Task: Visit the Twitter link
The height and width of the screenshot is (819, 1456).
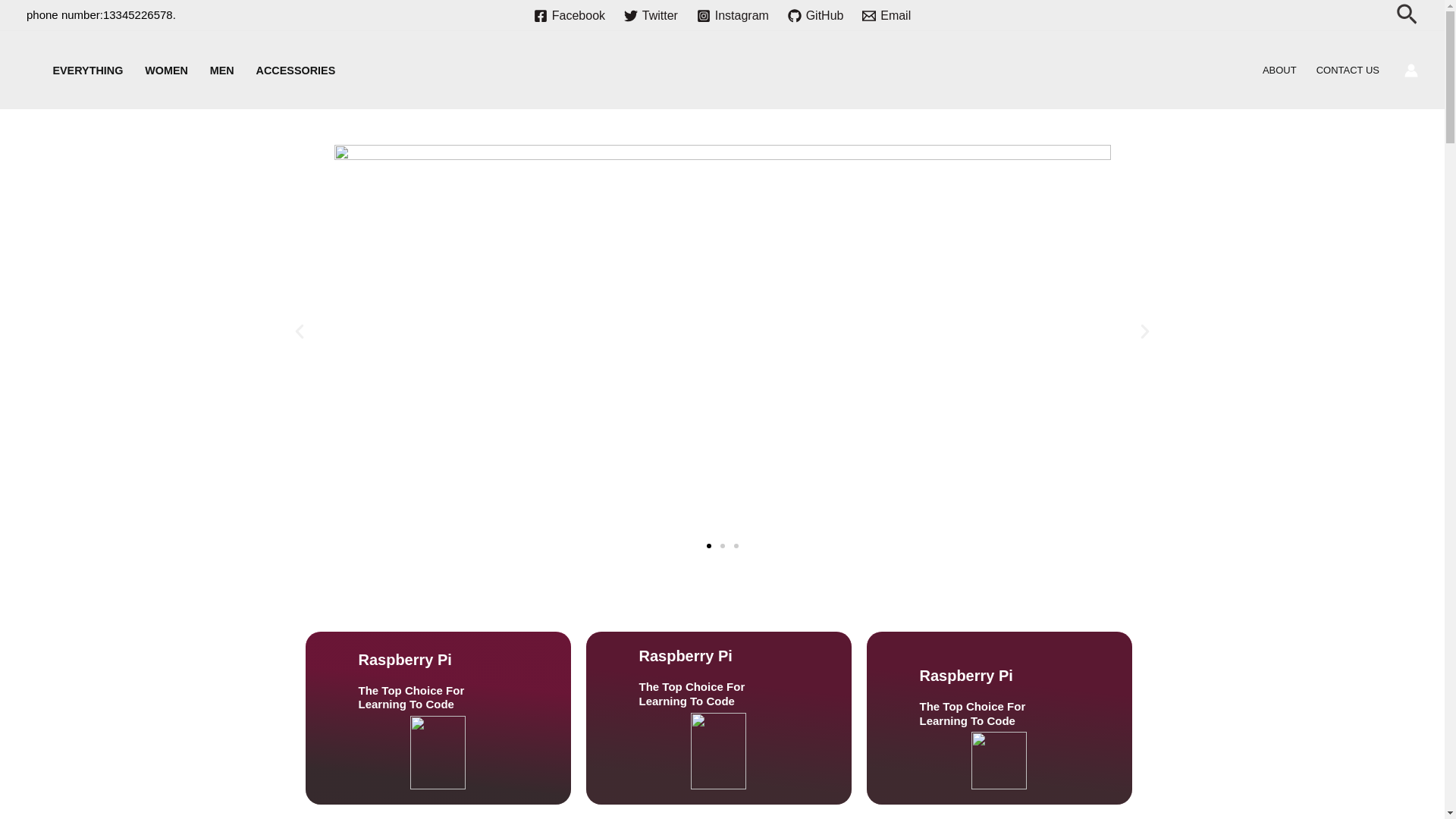Action: (x=651, y=16)
